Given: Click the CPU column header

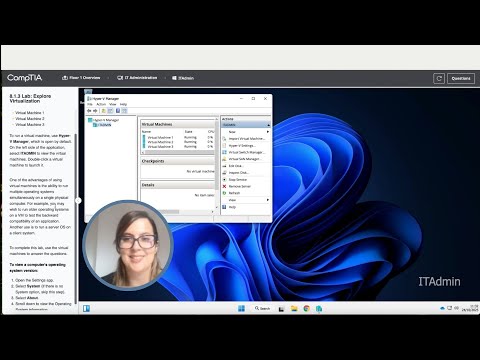Looking at the screenshot, I should (x=211, y=132).
